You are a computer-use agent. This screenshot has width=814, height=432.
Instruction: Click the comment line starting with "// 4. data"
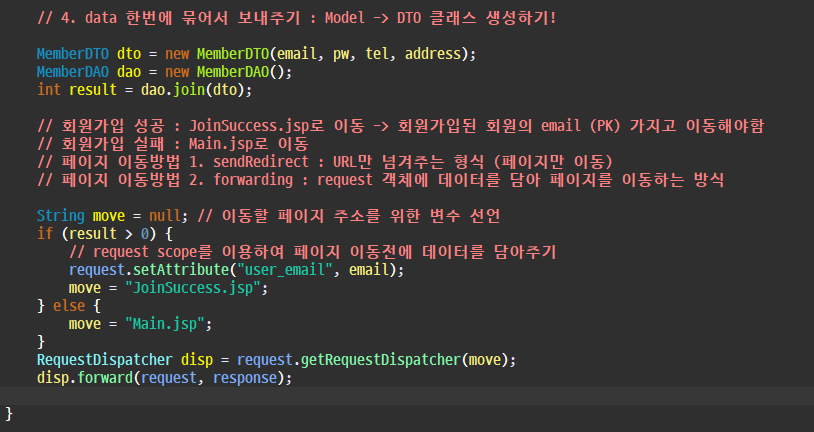click(296, 18)
